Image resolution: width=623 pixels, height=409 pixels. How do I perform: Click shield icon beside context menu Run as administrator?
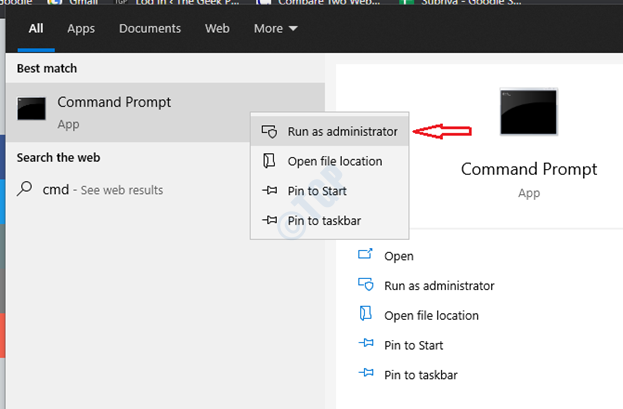click(x=269, y=132)
